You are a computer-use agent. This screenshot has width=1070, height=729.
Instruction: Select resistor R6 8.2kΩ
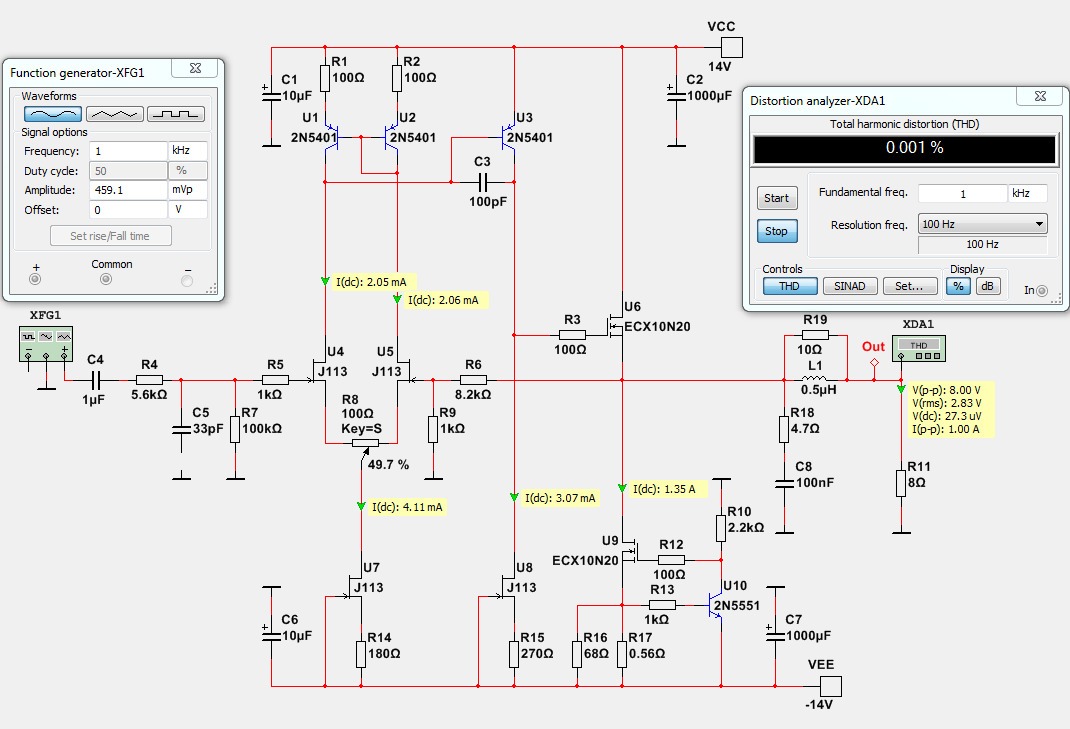[x=474, y=380]
